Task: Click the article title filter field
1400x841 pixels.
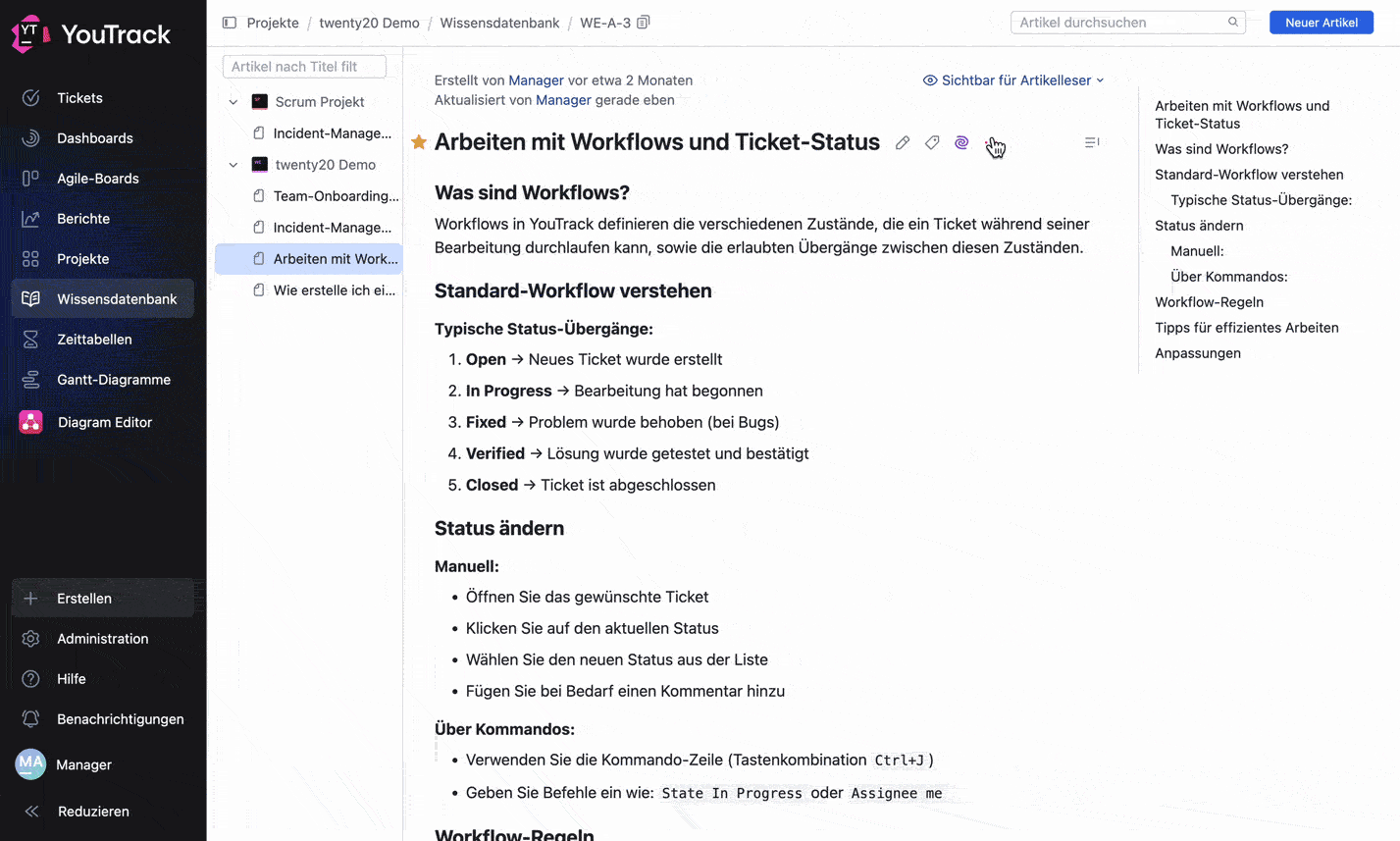Action: tap(304, 66)
